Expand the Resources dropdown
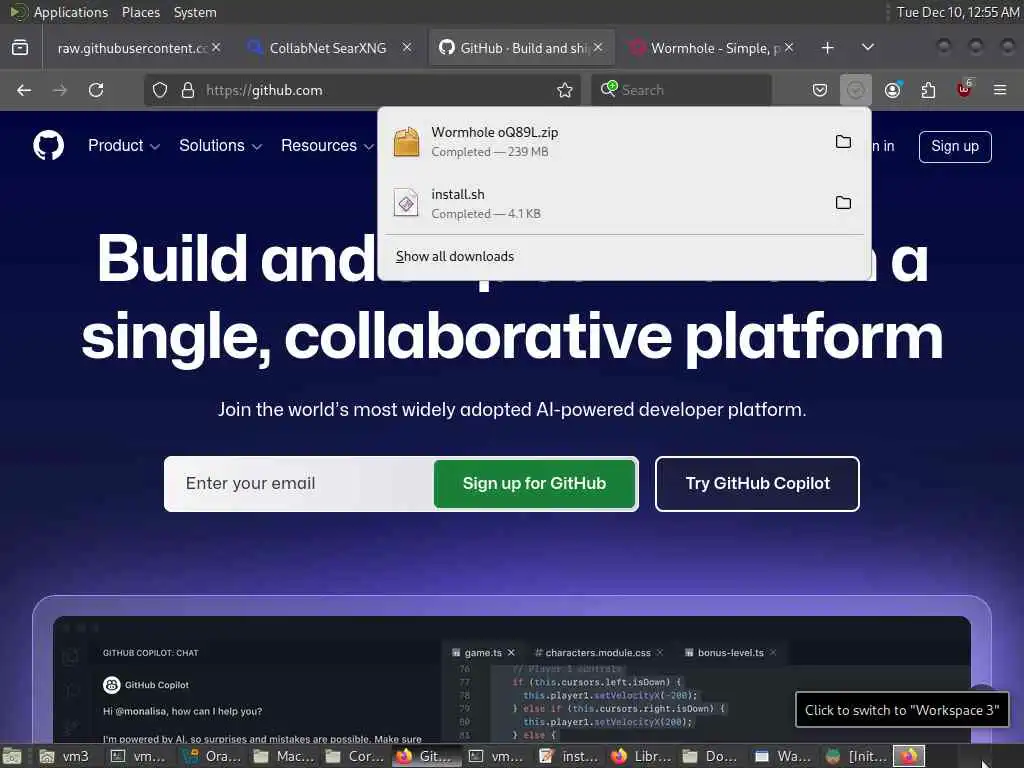 [327, 146]
